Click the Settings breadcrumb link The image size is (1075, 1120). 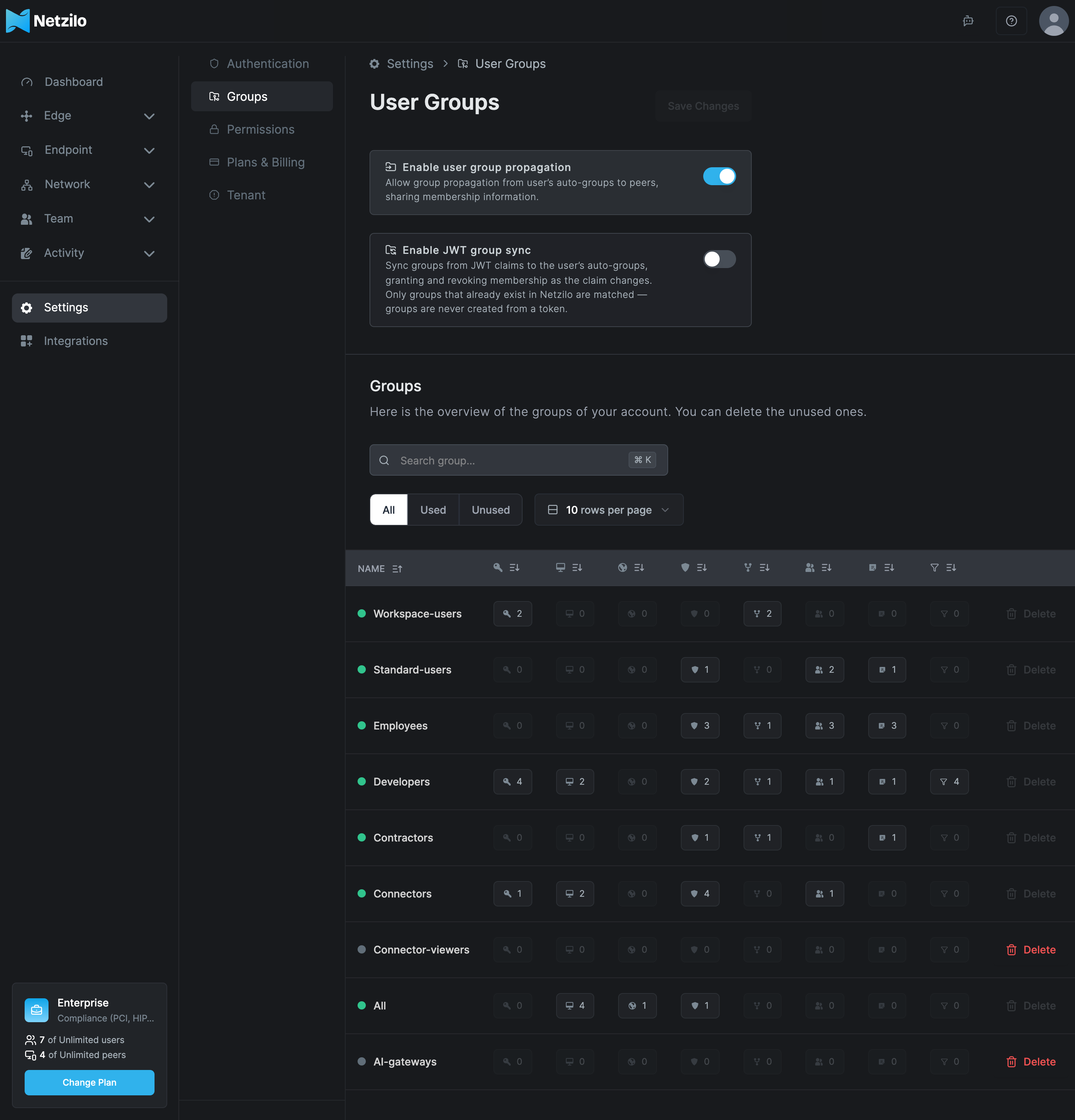(402, 63)
